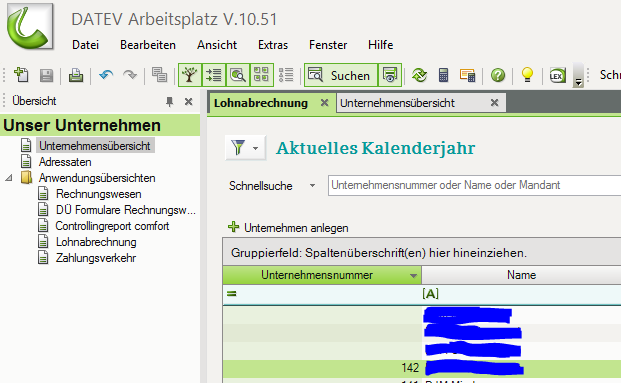
Task: Select Adressaten in the tree
Action: [x=65, y=162]
